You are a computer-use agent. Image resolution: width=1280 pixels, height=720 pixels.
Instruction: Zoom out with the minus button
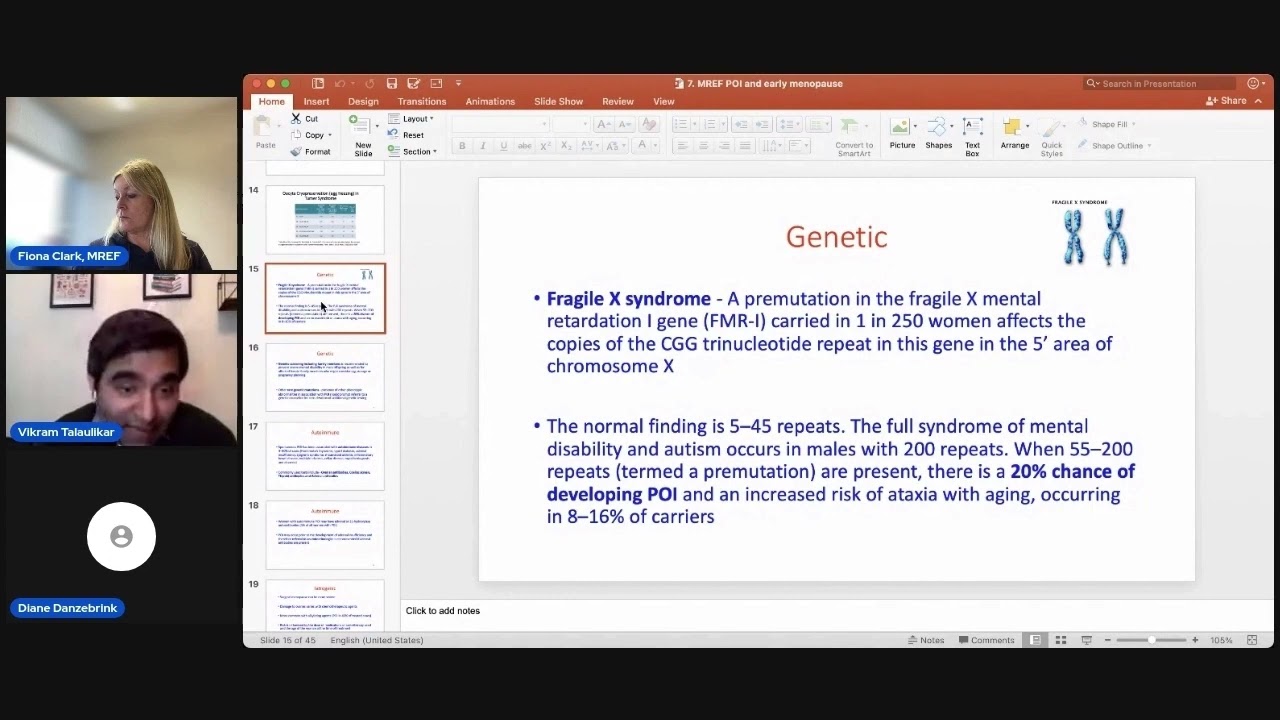[1108, 640]
